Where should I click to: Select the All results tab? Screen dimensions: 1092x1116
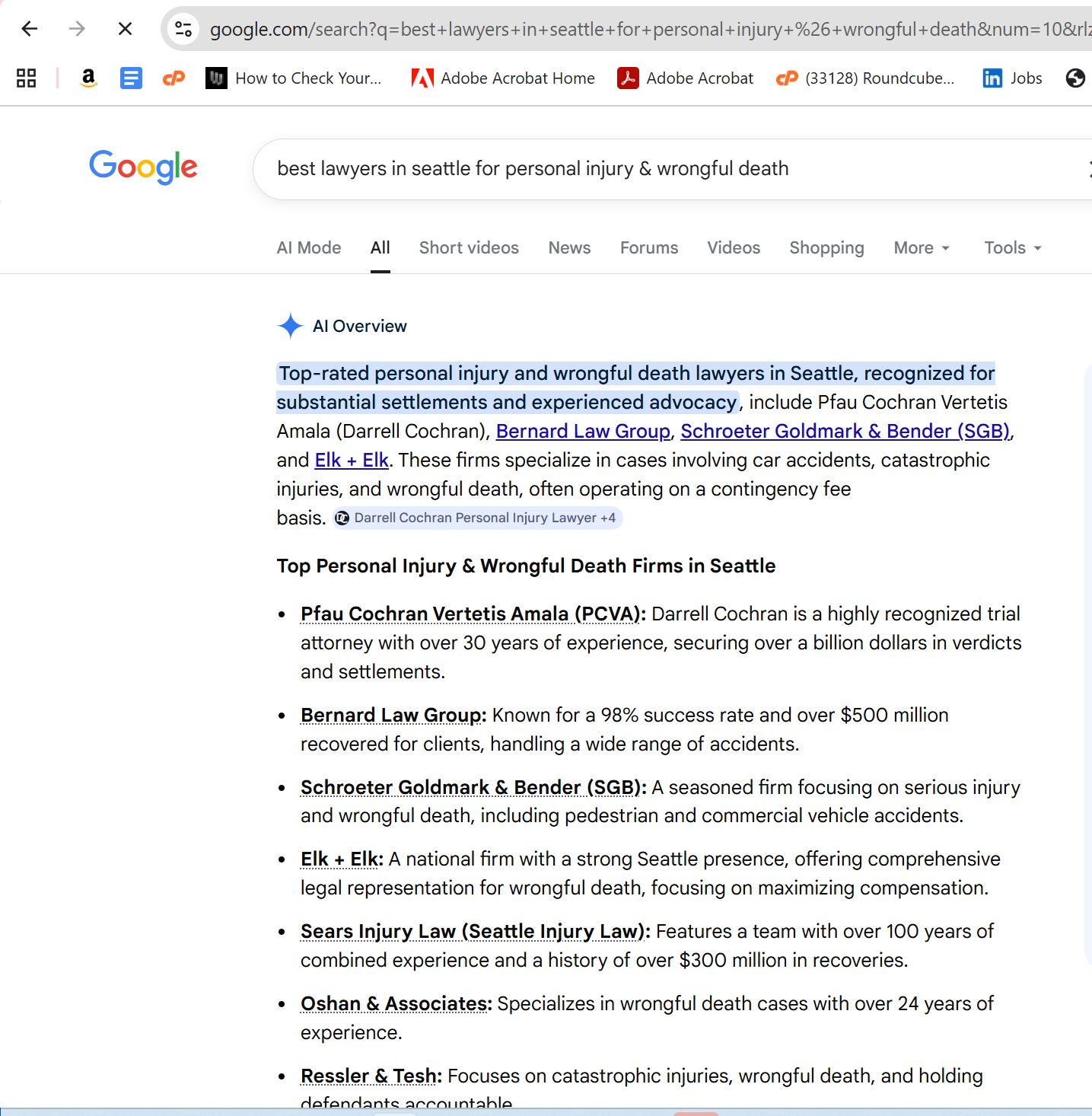pyautogui.click(x=380, y=247)
